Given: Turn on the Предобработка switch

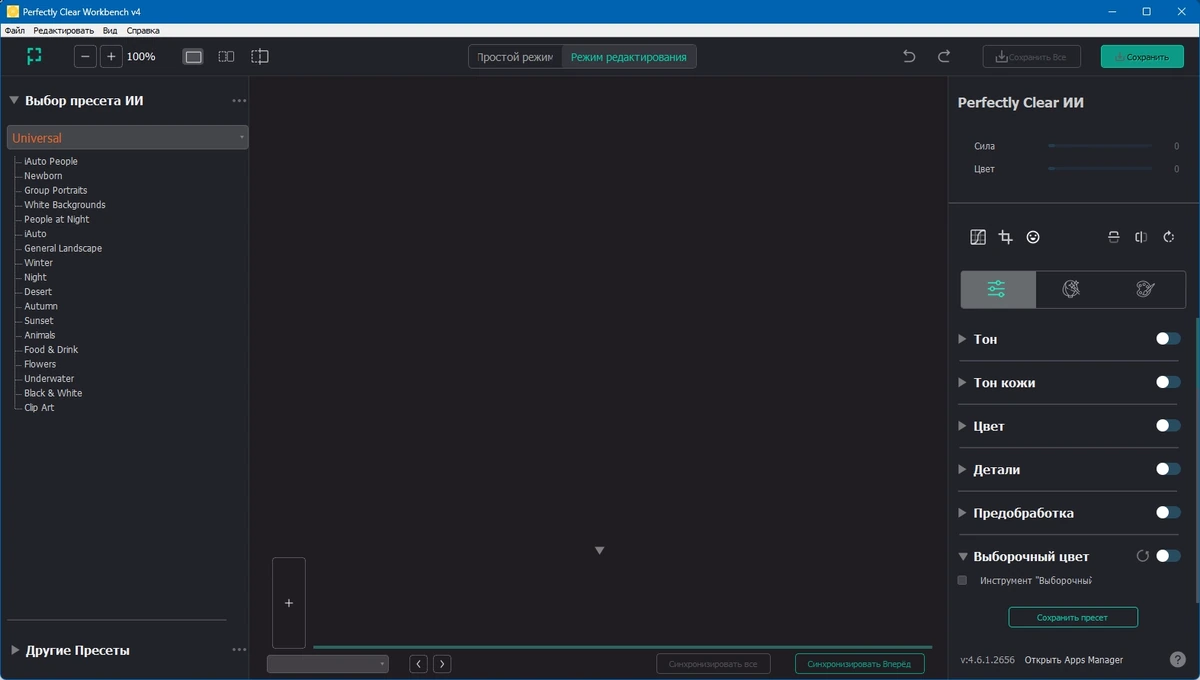Looking at the screenshot, I should pyautogui.click(x=1168, y=513).
